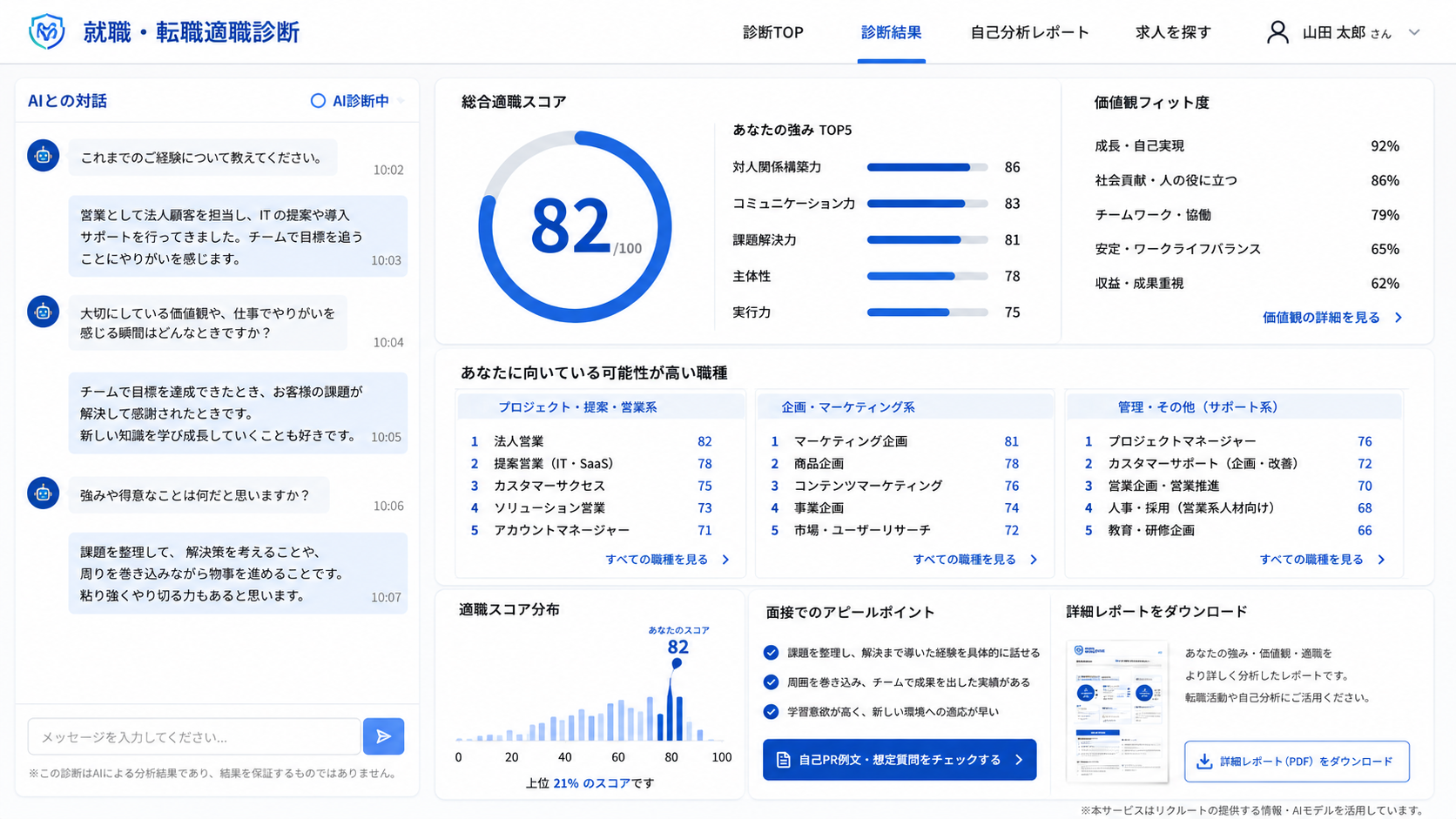Click bot avatar beside 強みや得意なこと message
Image resolution: width=1456 pixels, height=819 pixels.
point(43,493)
